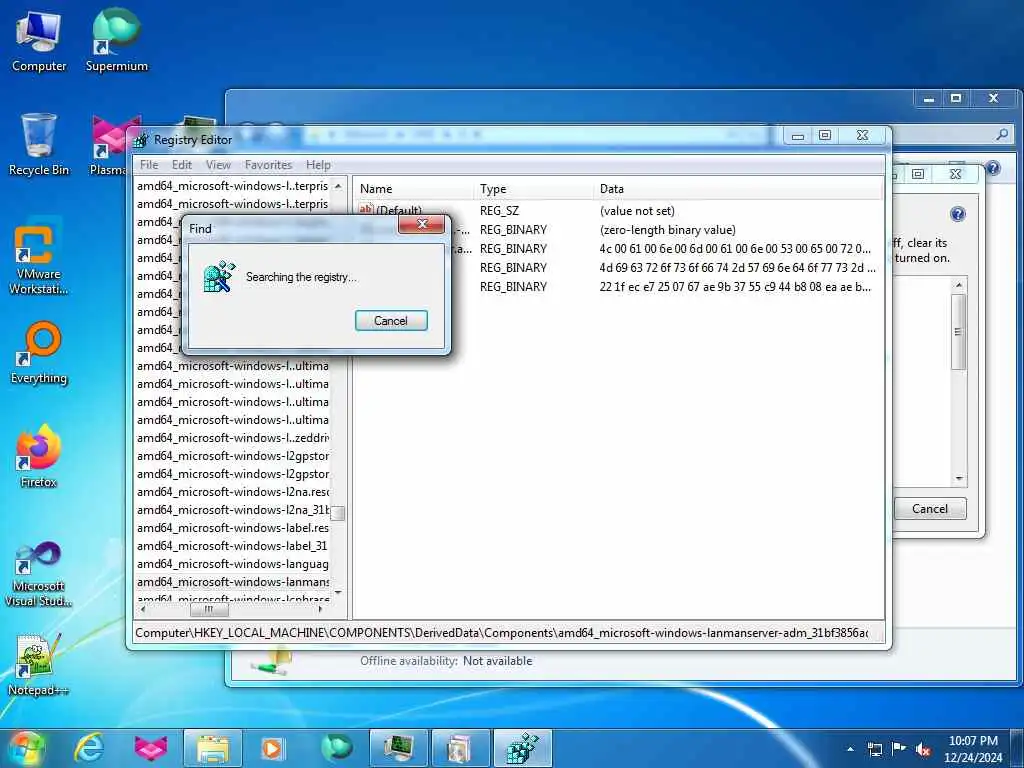Click Cancel in the background dialog on right
The image size is (1024, 768).
pyautogui.click(x=929, y=509)
